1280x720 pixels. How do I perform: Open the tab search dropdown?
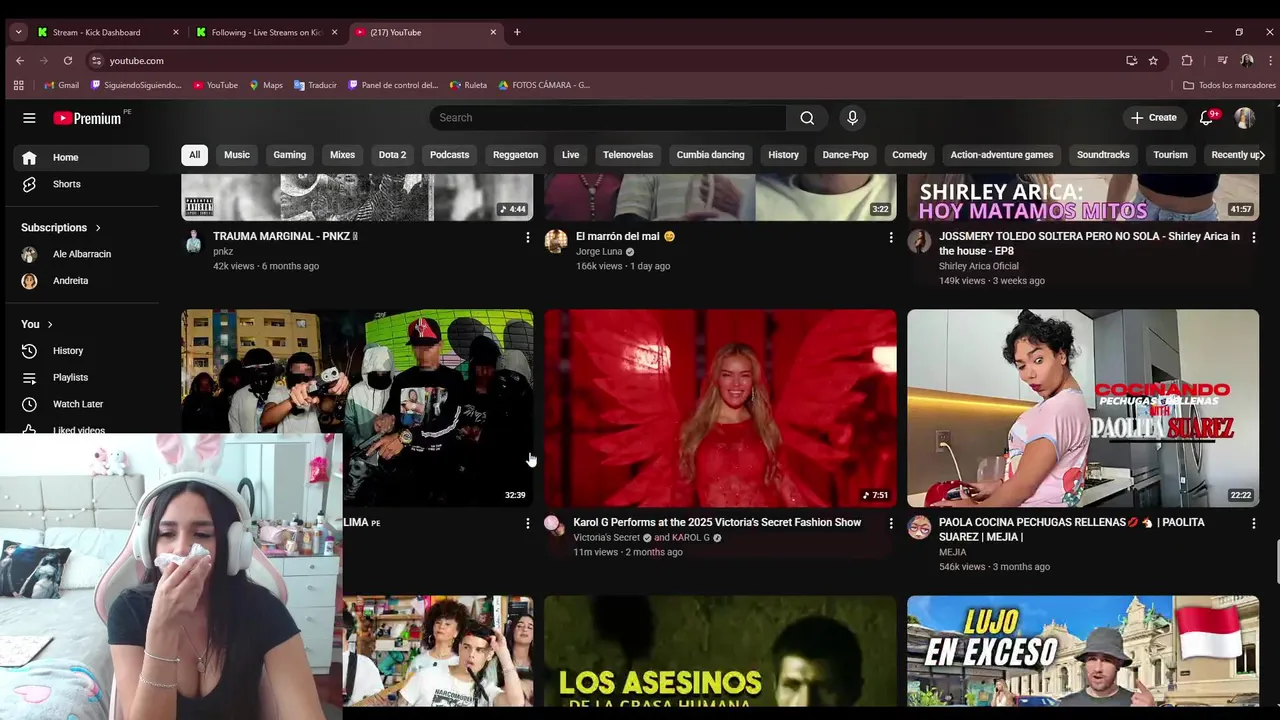pos(18,32)
